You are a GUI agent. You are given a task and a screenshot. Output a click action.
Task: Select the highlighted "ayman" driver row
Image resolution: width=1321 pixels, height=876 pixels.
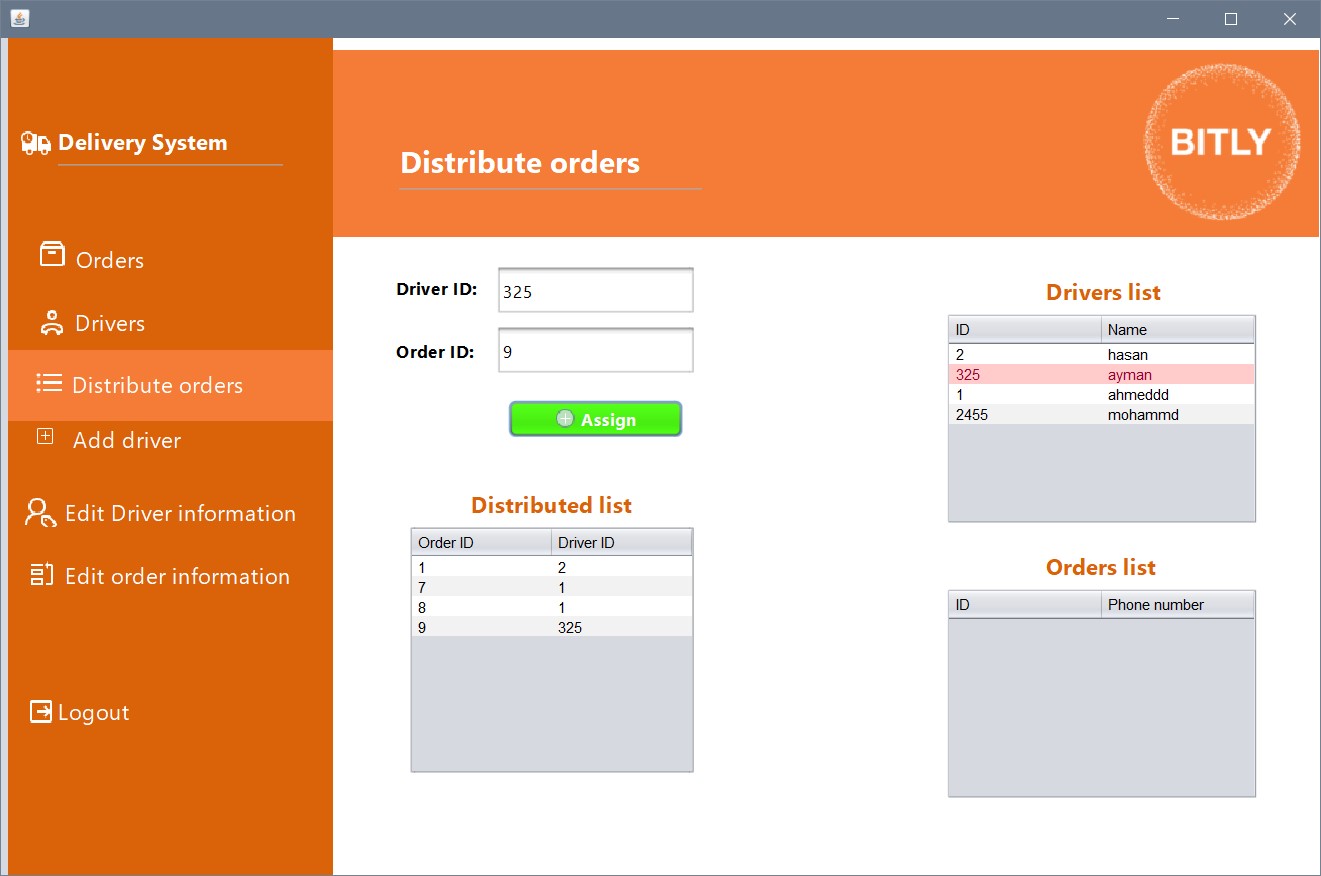[1102, 374]
